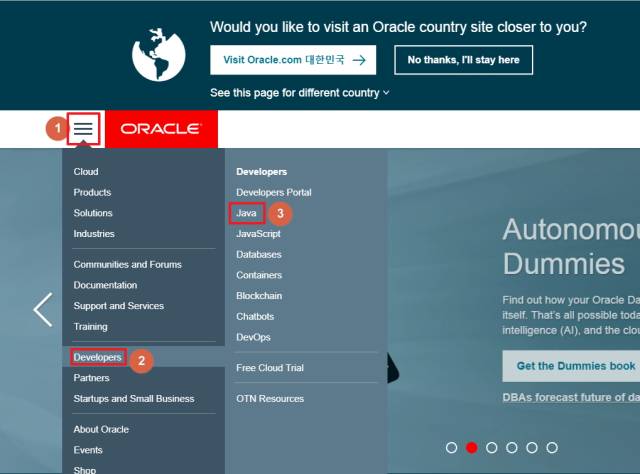Click Get the Dummies book button
Screen dimensions: 640x474
[571, 366]
